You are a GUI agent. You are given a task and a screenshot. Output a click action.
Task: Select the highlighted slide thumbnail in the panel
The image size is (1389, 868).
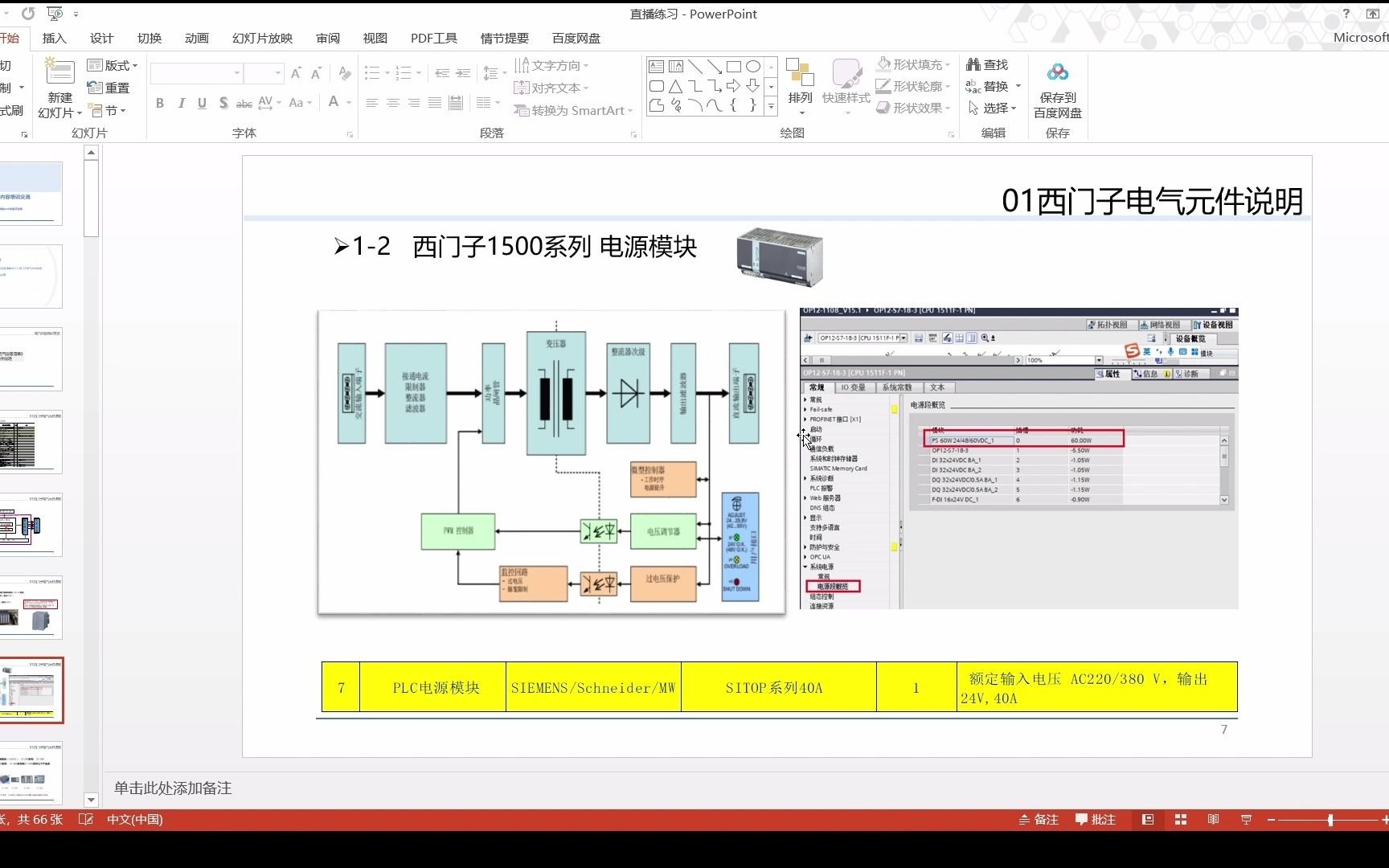32,690
